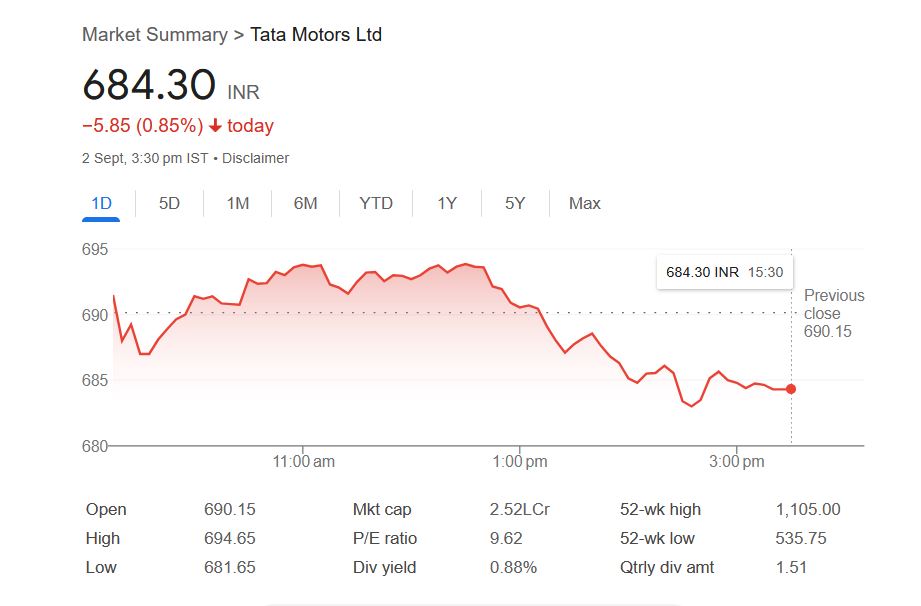
Task: Click the 52-wk high value 1,105.00
Action: click(x=807, y=509)
